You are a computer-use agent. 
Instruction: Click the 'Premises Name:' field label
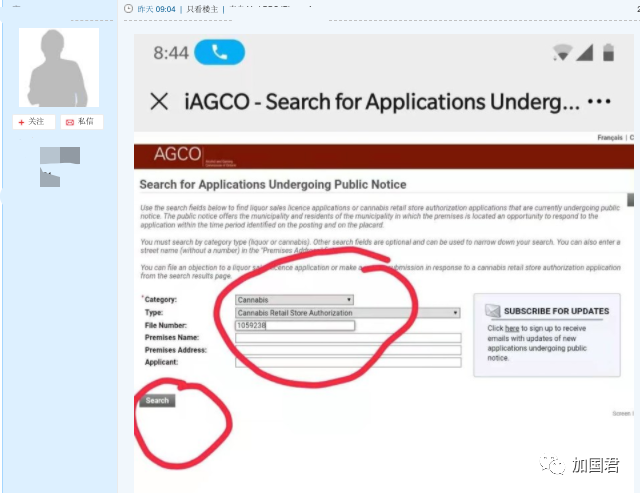(x=171, y=338)
